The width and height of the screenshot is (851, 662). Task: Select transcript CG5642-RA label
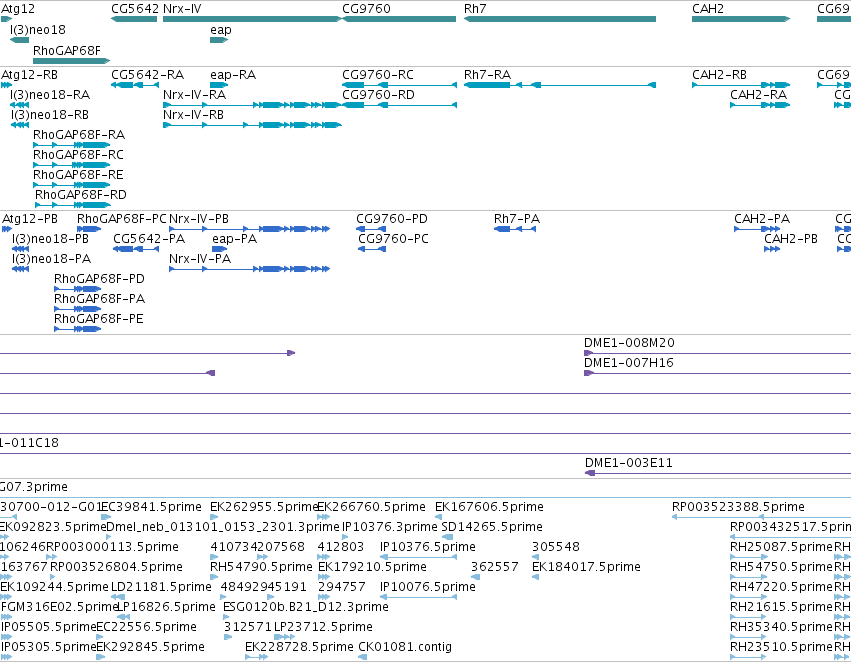point(148,75)
